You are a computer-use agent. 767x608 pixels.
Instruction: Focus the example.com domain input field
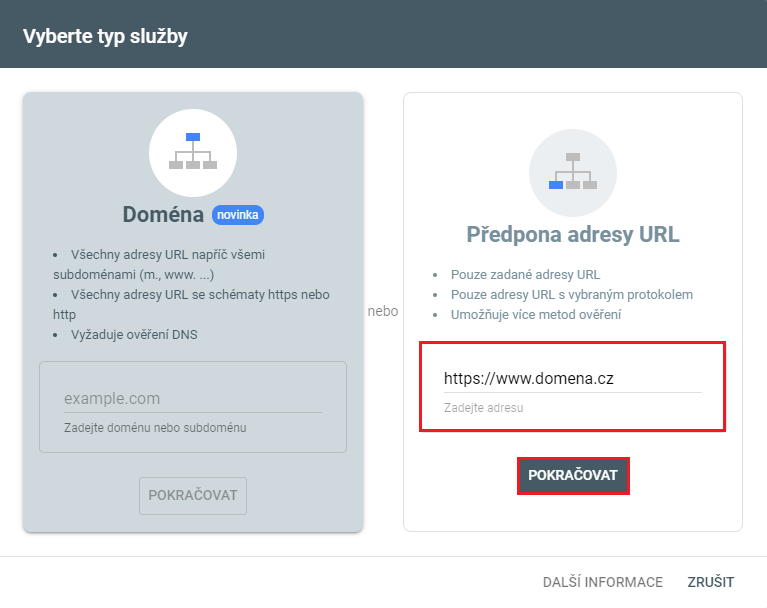192,398
